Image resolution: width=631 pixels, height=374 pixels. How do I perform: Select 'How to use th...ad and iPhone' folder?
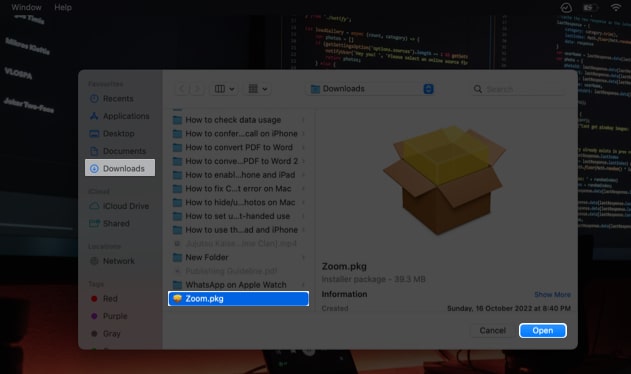[239, 229]
